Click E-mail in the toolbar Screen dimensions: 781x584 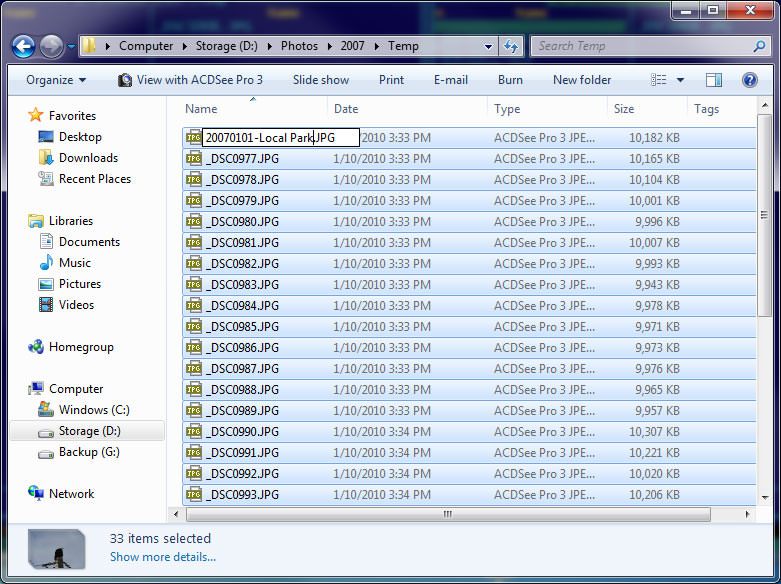(451, 80)
